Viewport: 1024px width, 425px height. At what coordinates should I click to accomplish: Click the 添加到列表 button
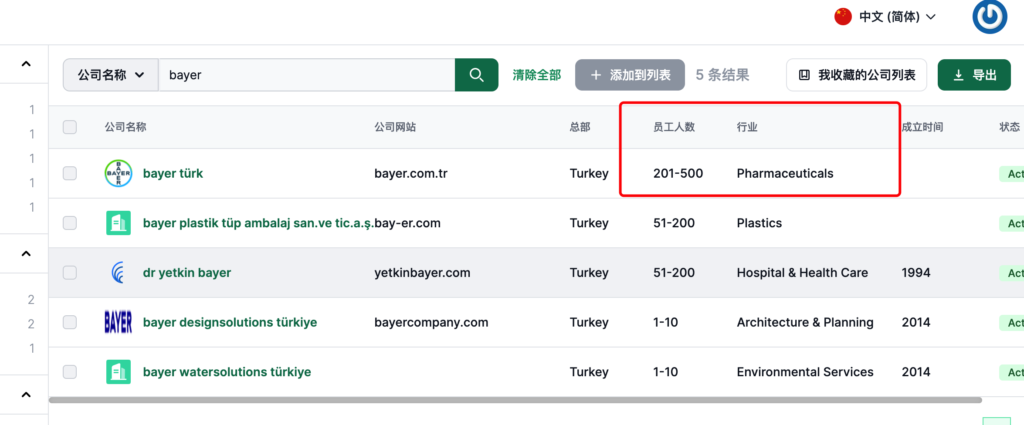click(630, 75)
